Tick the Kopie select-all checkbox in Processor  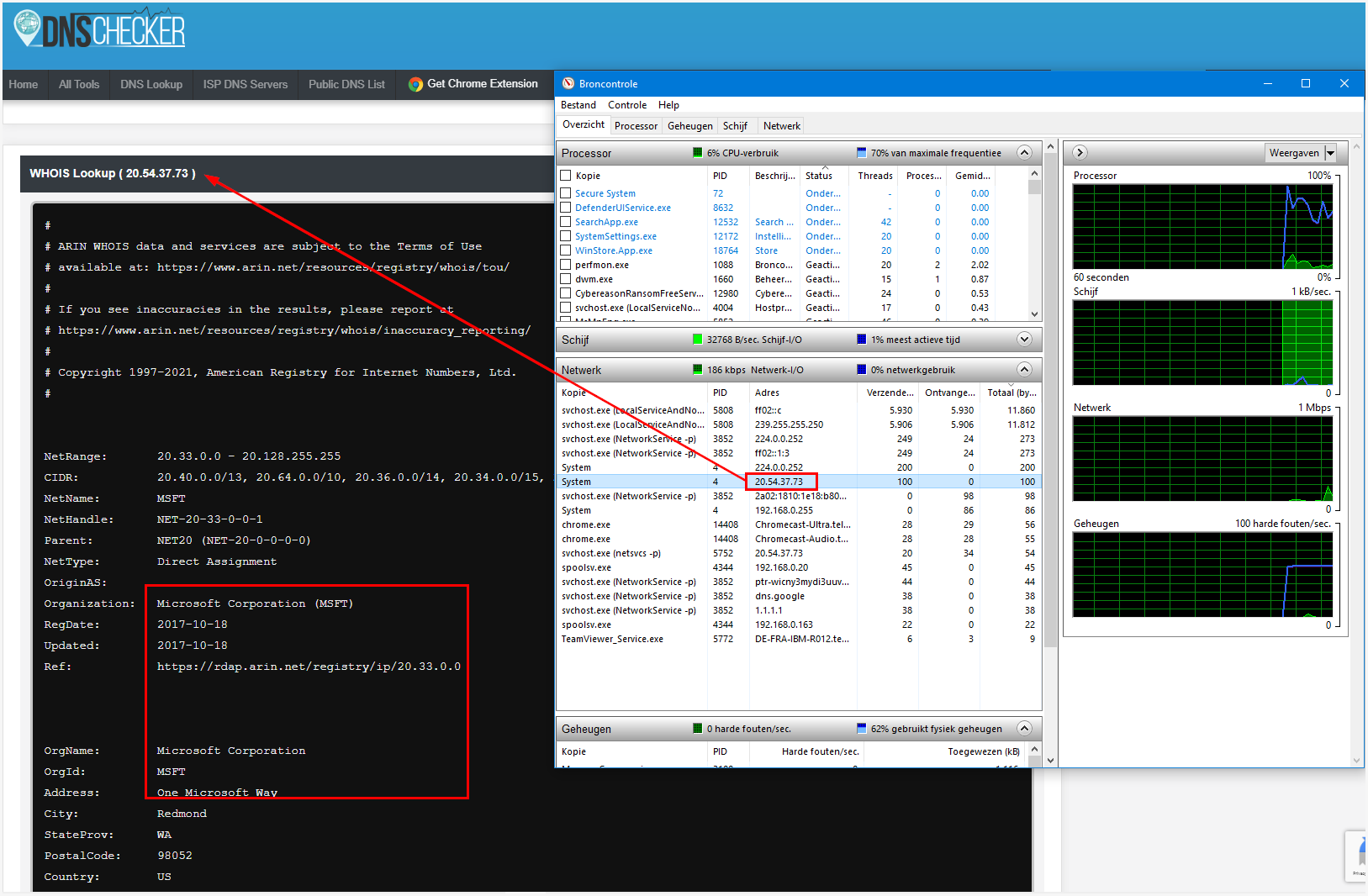(566, 176)
